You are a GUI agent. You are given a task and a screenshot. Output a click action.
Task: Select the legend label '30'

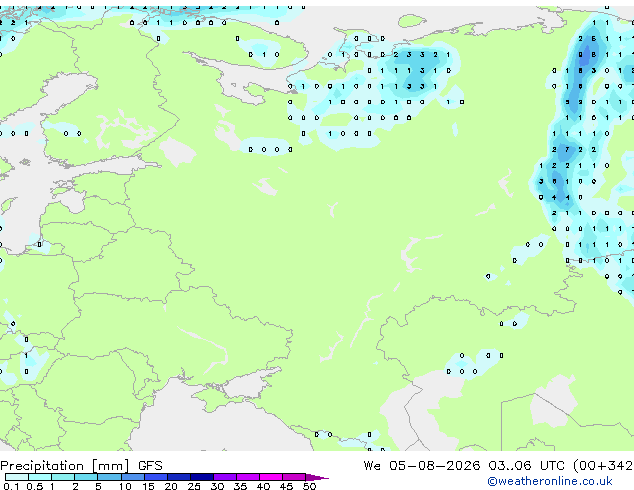point(217,486)
